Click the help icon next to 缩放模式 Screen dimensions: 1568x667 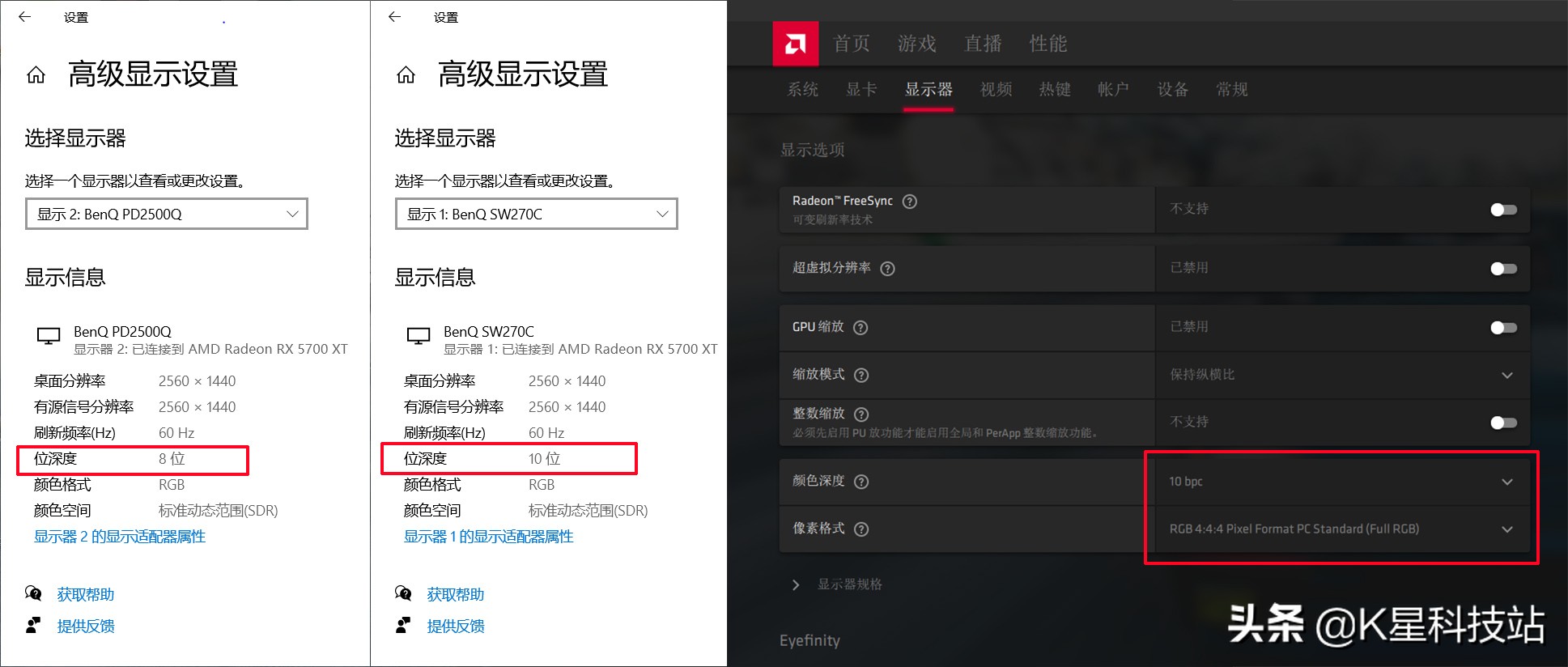click(861, 375)
